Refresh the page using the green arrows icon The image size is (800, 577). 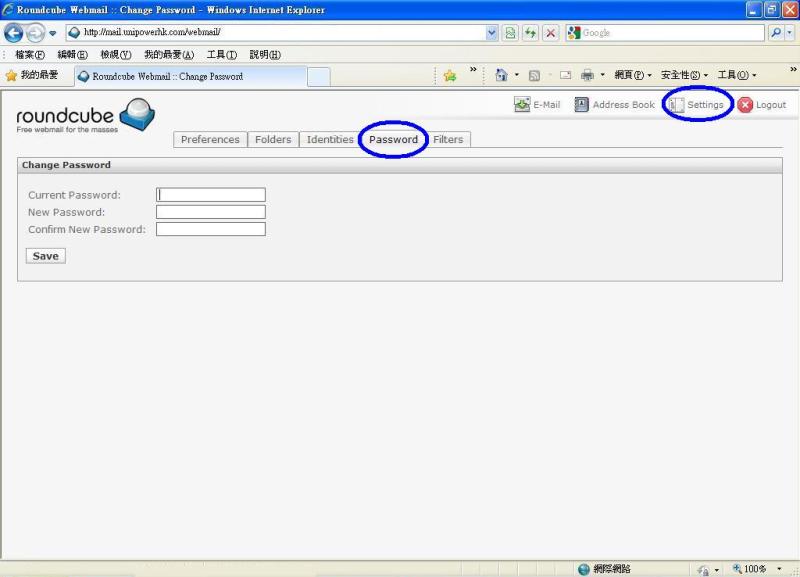531,33
